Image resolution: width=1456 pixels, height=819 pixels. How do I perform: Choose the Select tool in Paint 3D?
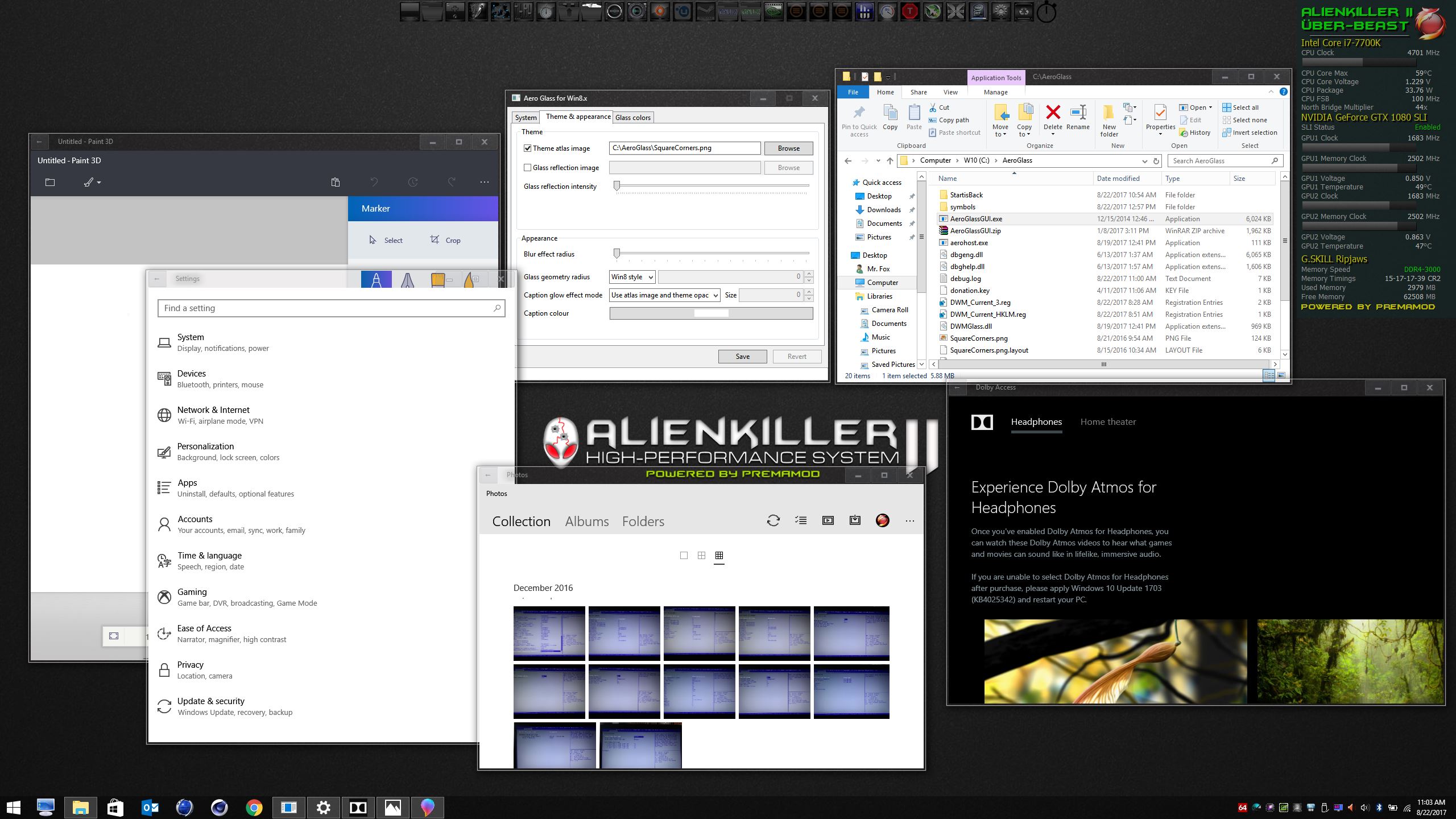coord(386,240)
